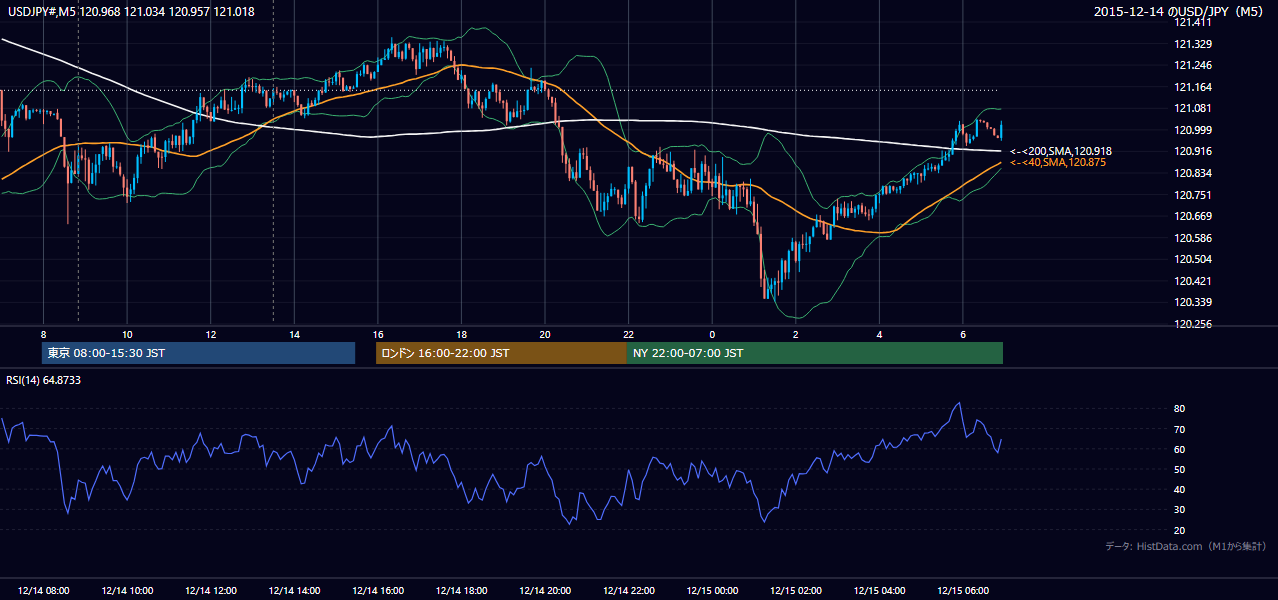This screenshot has height=600, width=1278.
Task: Click the 12/14 20:00 date label
Action: pos(545,591)
